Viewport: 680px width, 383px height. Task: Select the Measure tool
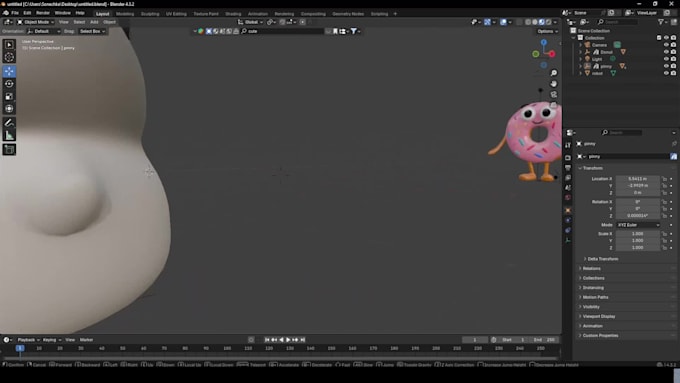[9, 136]
